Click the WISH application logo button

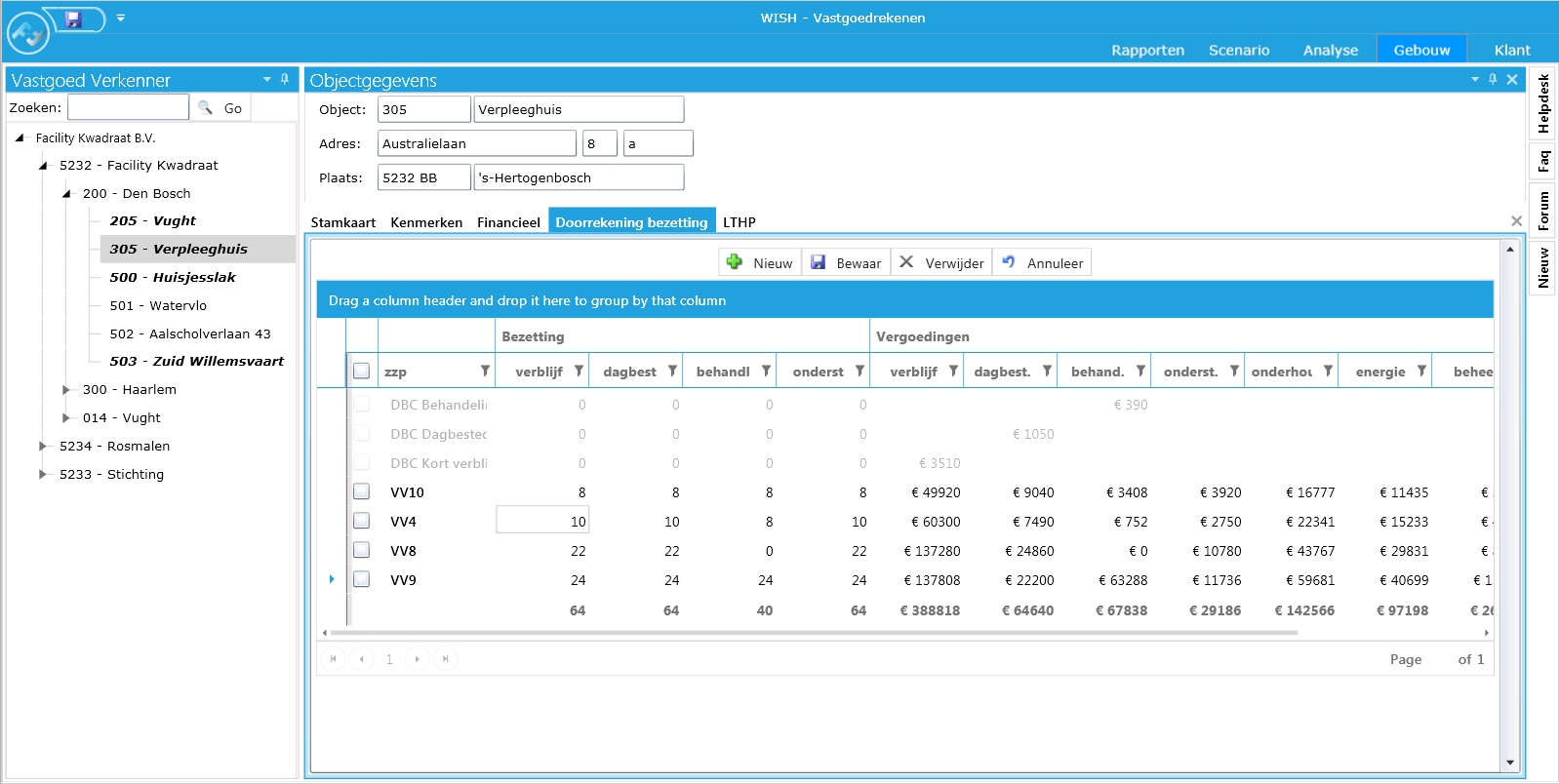click(27, 34)
